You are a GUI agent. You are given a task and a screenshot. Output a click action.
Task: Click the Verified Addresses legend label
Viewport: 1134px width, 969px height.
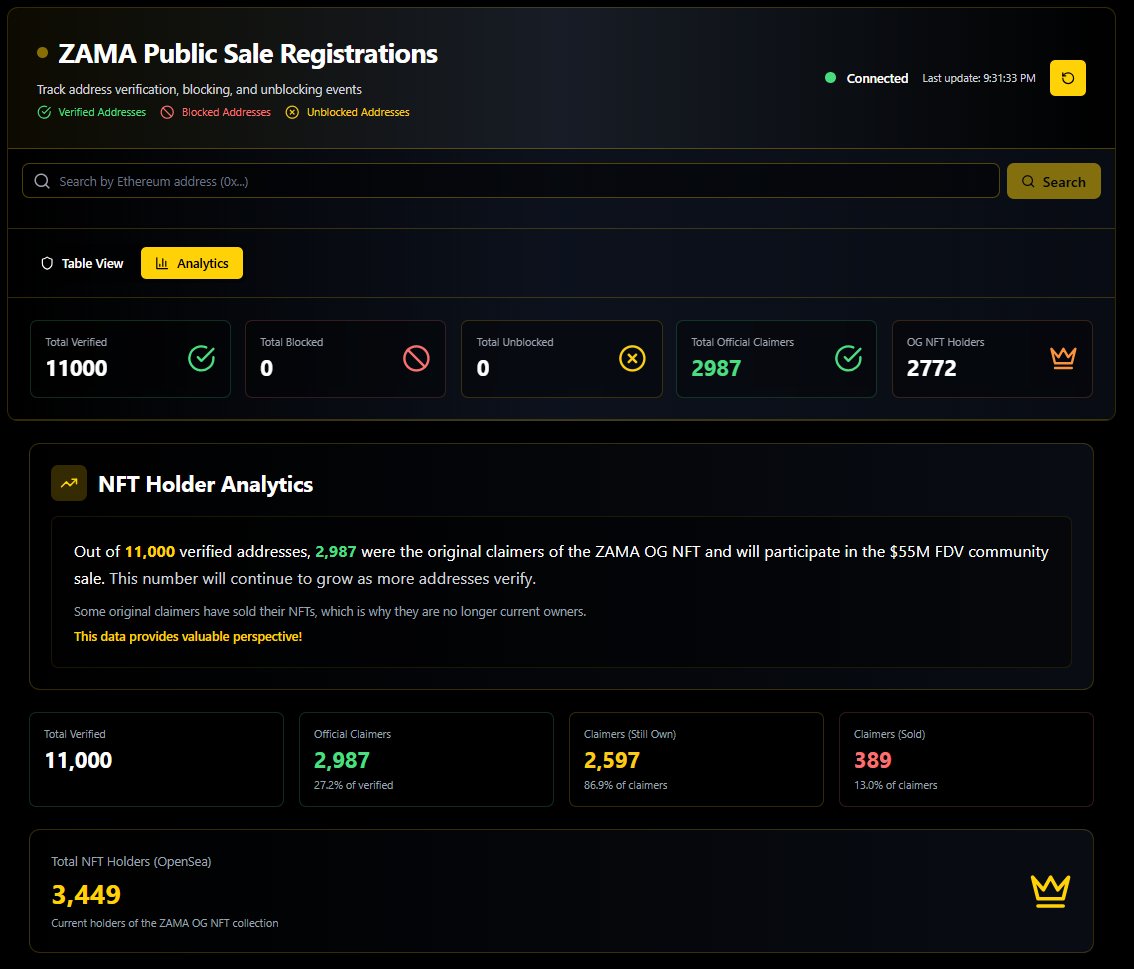(102, 112)
